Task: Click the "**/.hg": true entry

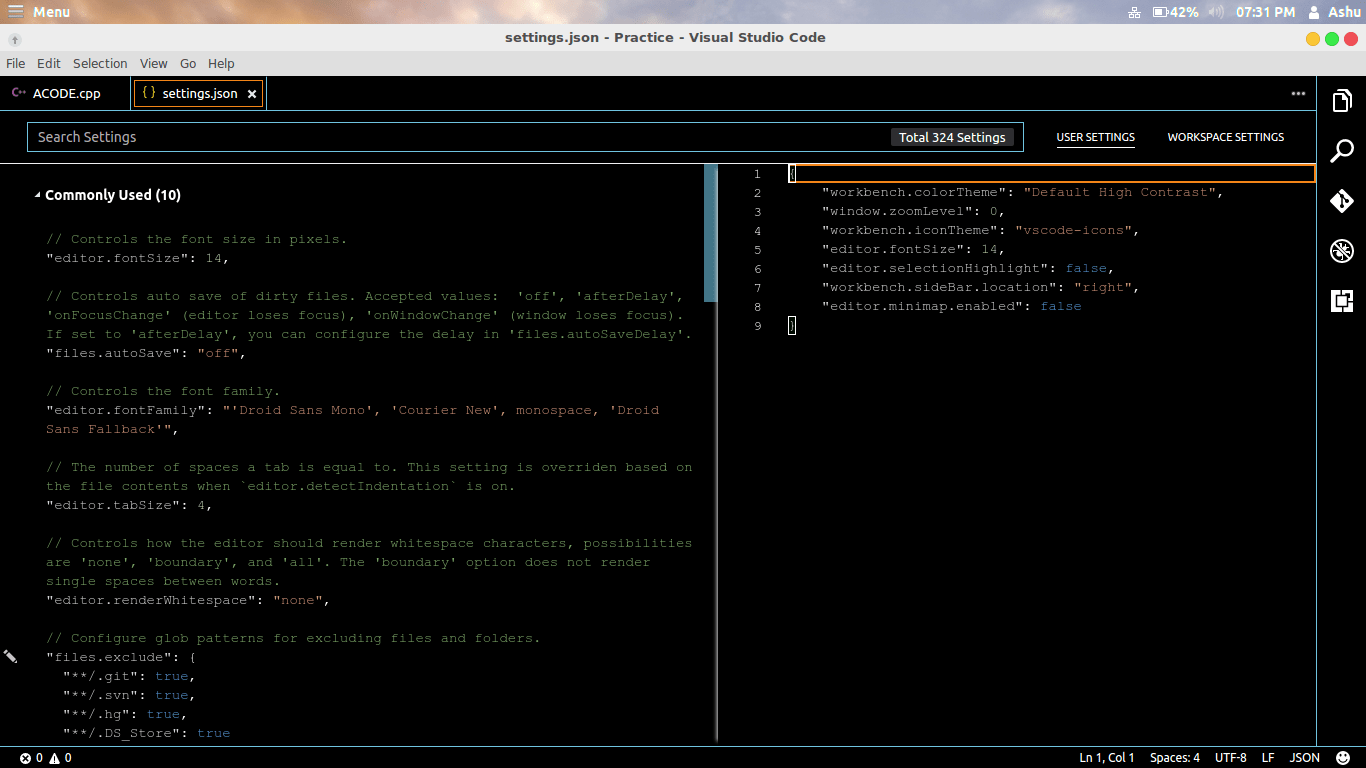Action: point(125,714)
